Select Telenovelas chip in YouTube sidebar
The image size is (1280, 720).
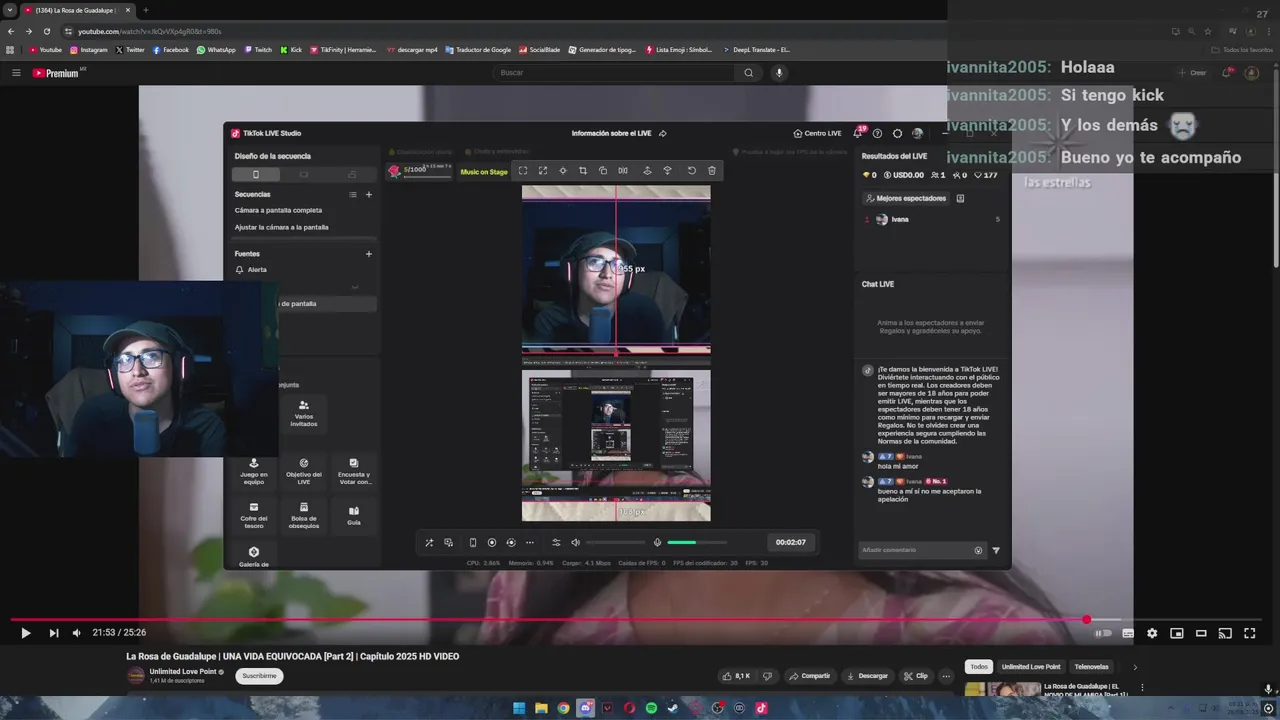click(1092, 667)
